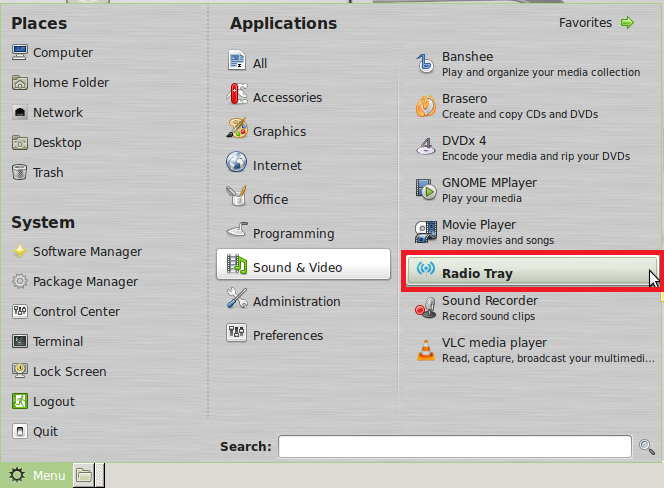Click the search magnifier icon
Viewport: 664px width, 488px height.
(x=647, y=446)
